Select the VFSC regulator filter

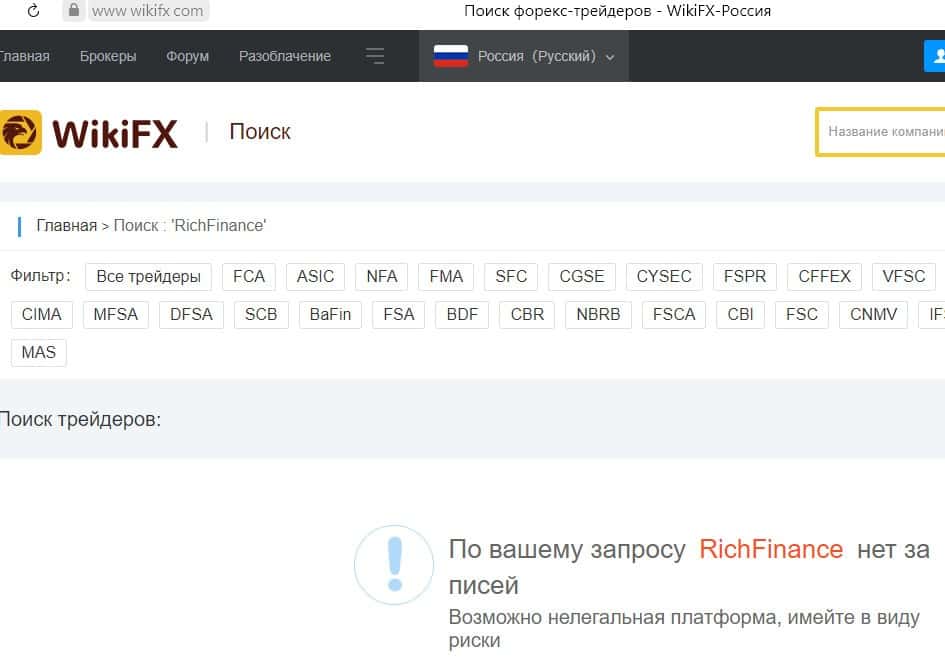coord(904,277)
